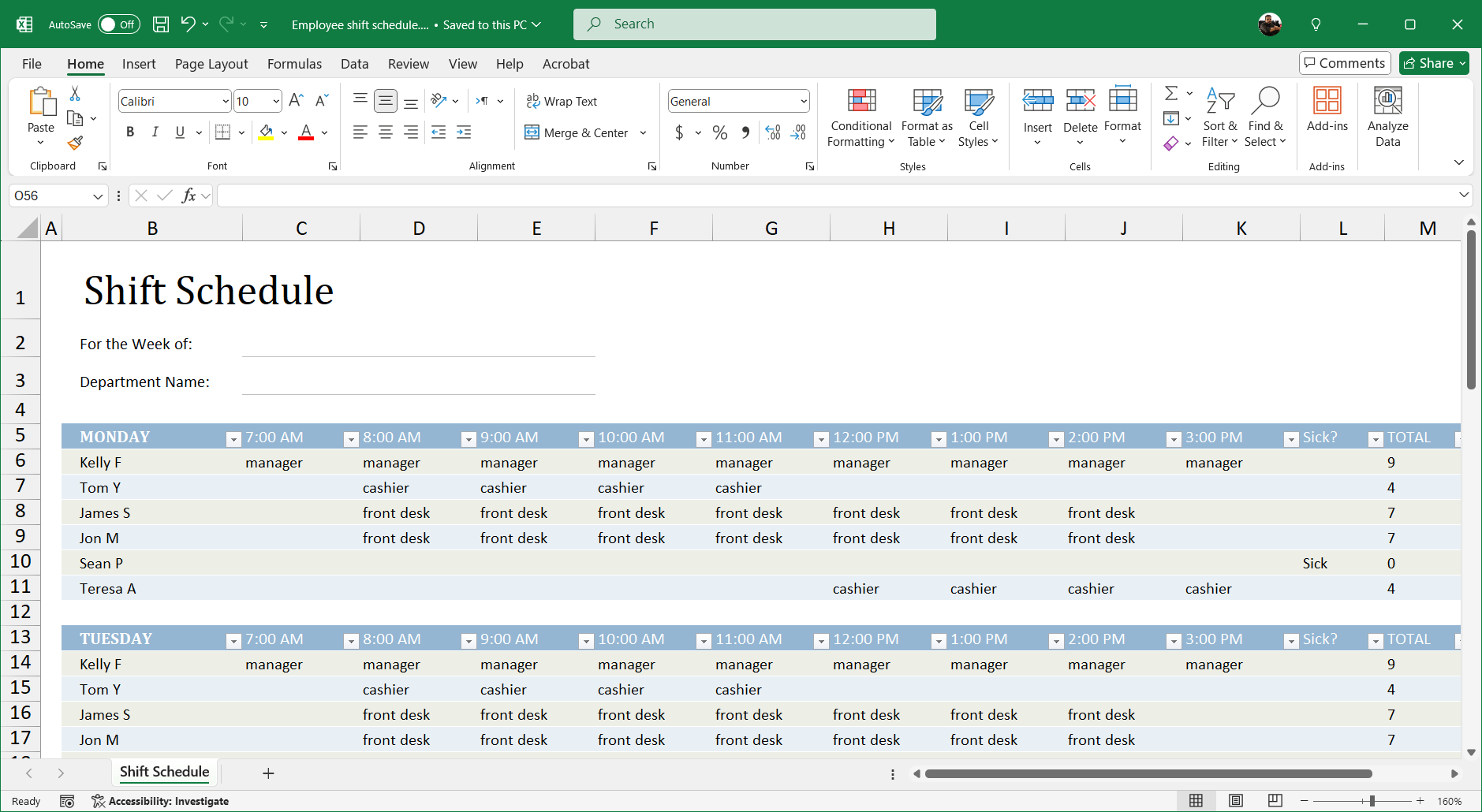Click the Format as Table icon

[926, 105]
